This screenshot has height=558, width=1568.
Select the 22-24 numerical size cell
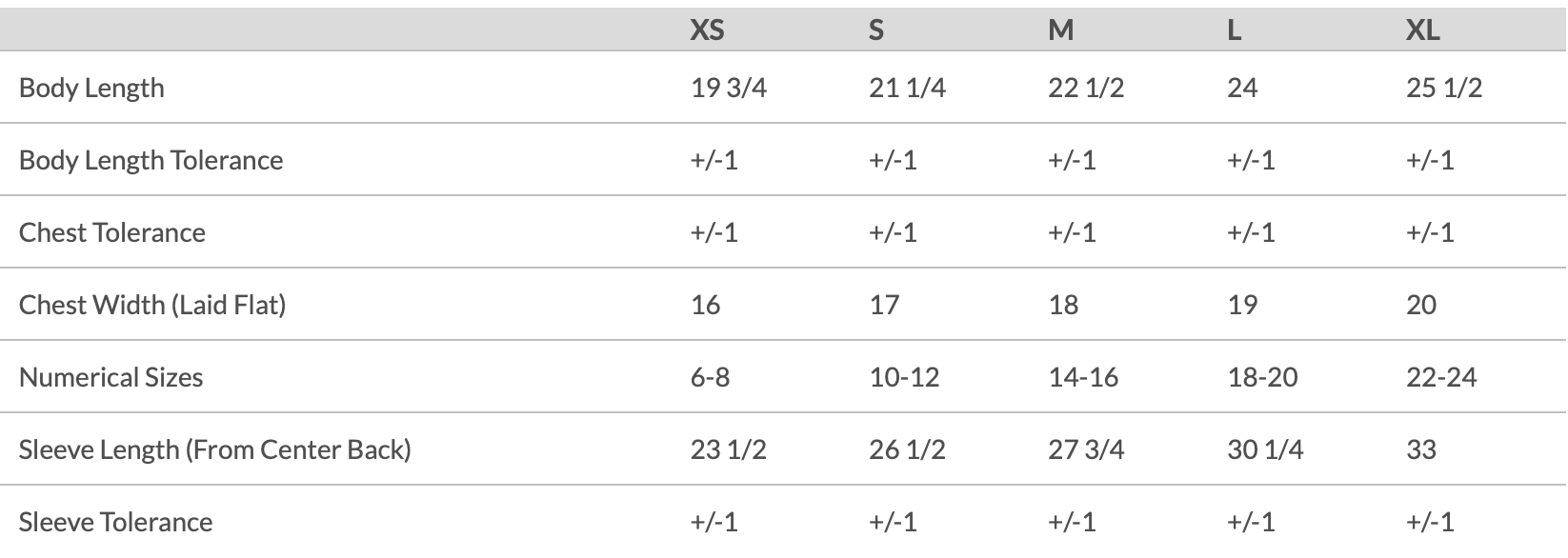pyautogui.click(x=1441, y=377)
